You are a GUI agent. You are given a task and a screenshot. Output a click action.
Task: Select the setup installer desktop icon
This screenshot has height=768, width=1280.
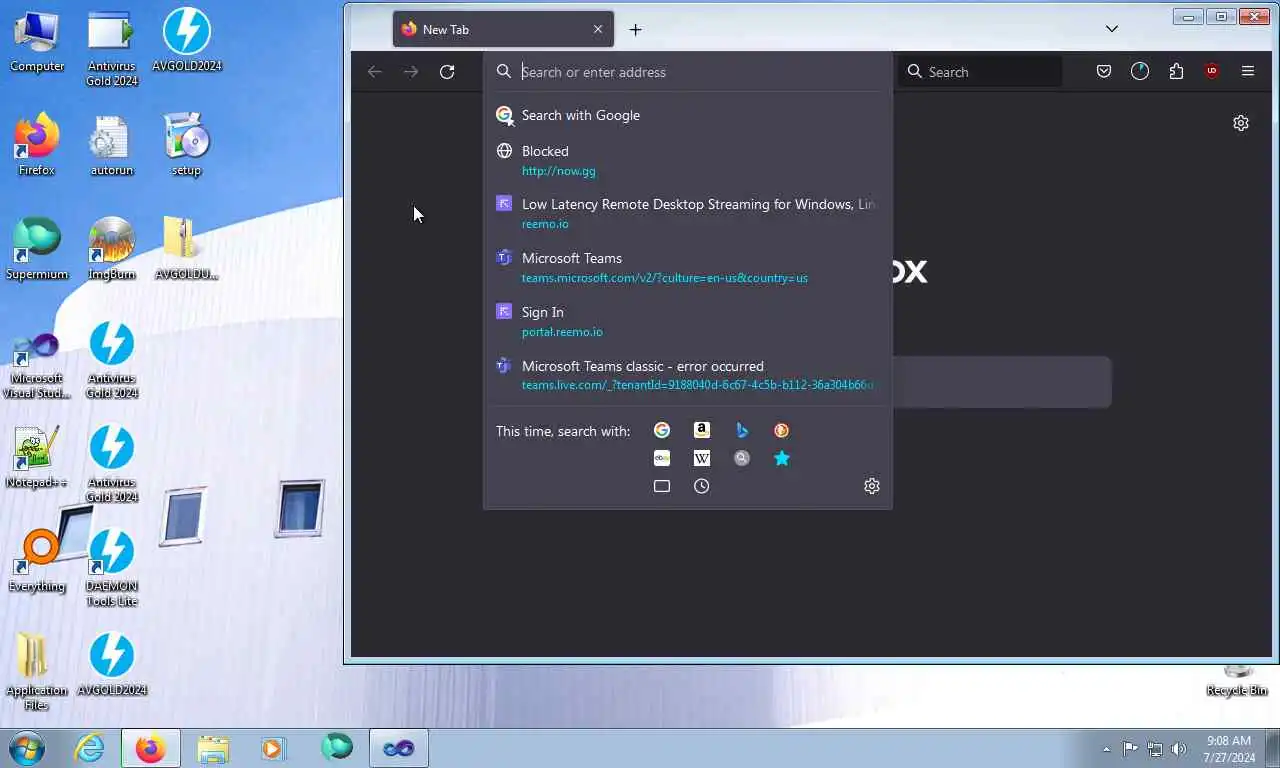pyautogui.click(x=186, y=146)
